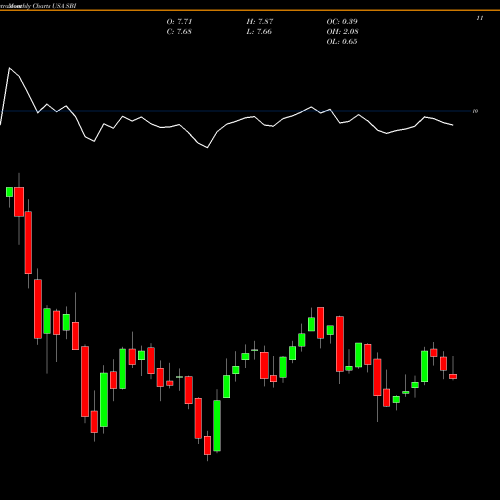
Task: Click the 'OC: 0.39' reading
Action: [x=342, y=22]
